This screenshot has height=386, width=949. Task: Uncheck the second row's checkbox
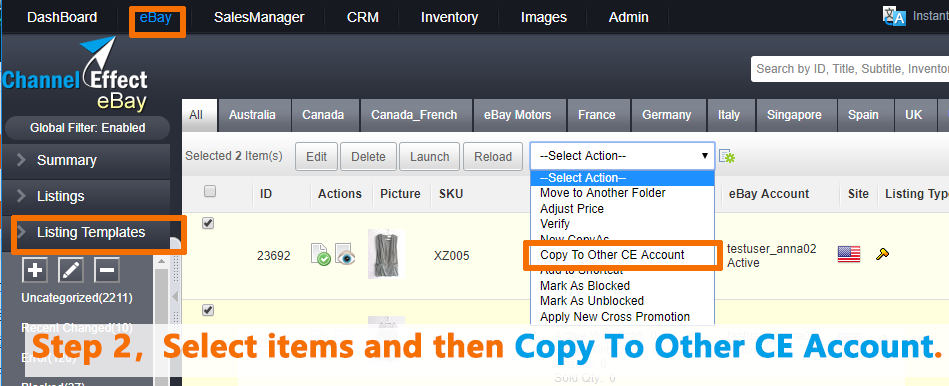pyautogui.click(x=208, y=310)
